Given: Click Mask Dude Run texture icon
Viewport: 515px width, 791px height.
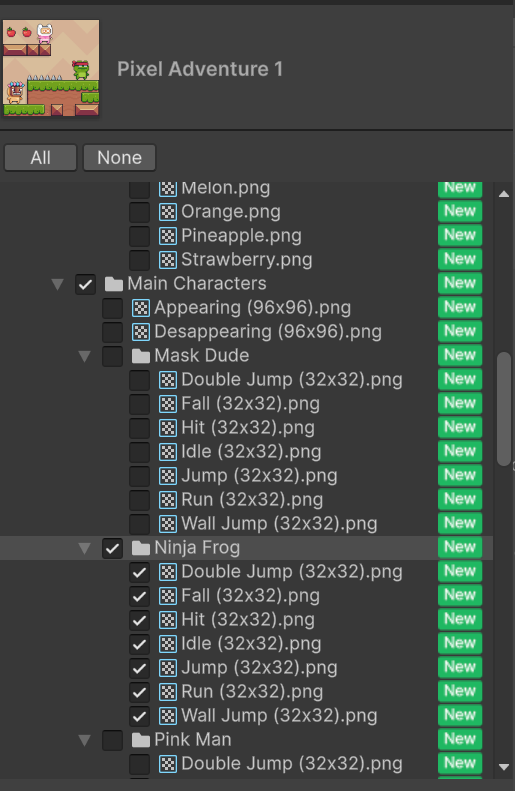Looking at the screenshot, I should click(168, 500).
